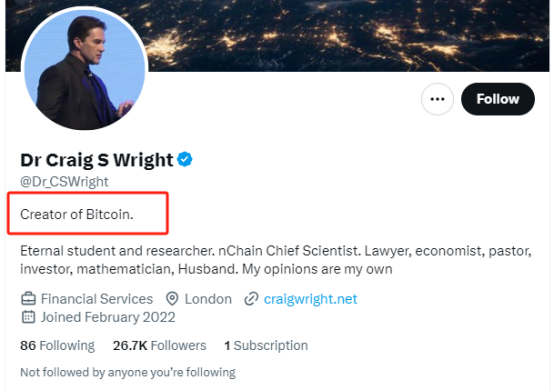Click the Creator of Bitcoin text
Image resolution: width=554 pixels, height=390 pixels.
(77, 214)
